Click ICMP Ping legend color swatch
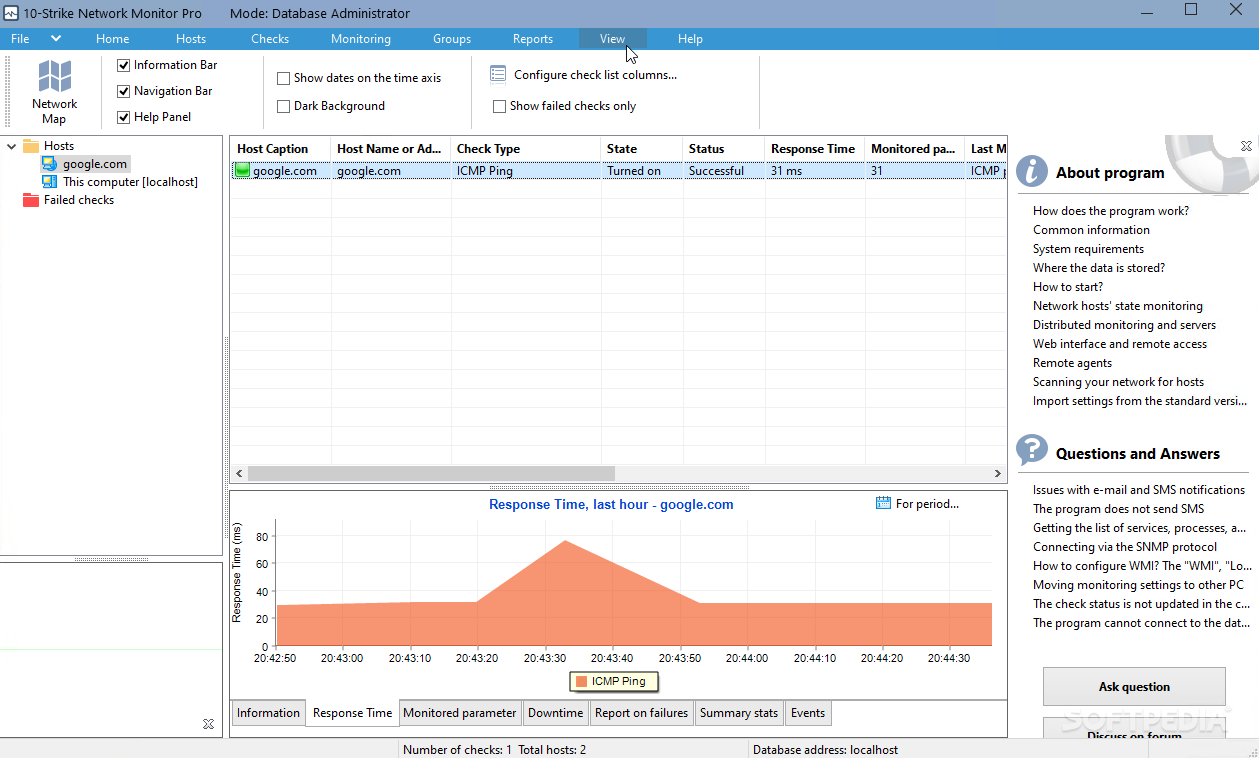This screenshot has width=1259, height=758. coord(581,681)
